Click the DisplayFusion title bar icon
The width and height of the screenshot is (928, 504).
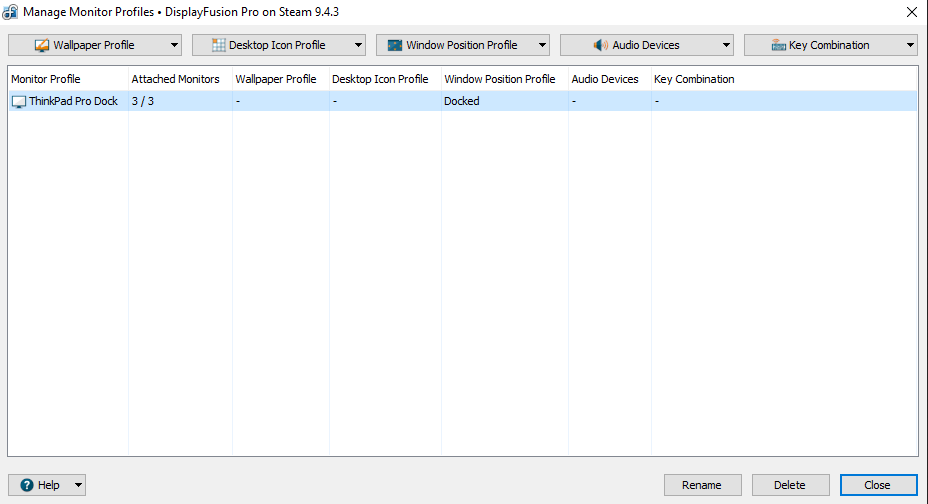(11, 12)
